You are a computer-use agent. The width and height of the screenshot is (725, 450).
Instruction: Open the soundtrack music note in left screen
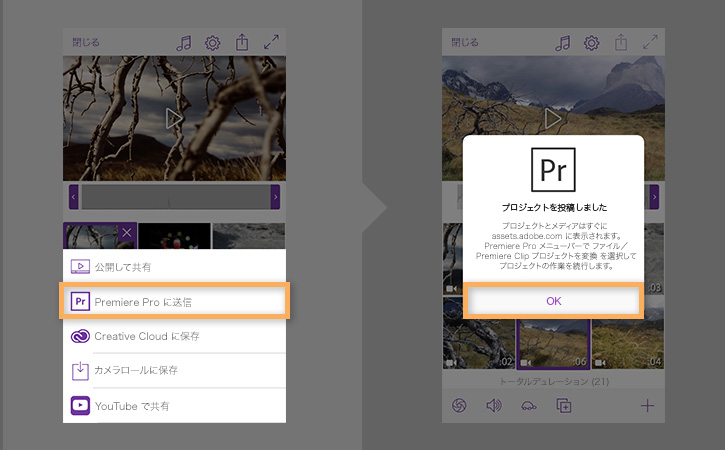tap(184, 43)
